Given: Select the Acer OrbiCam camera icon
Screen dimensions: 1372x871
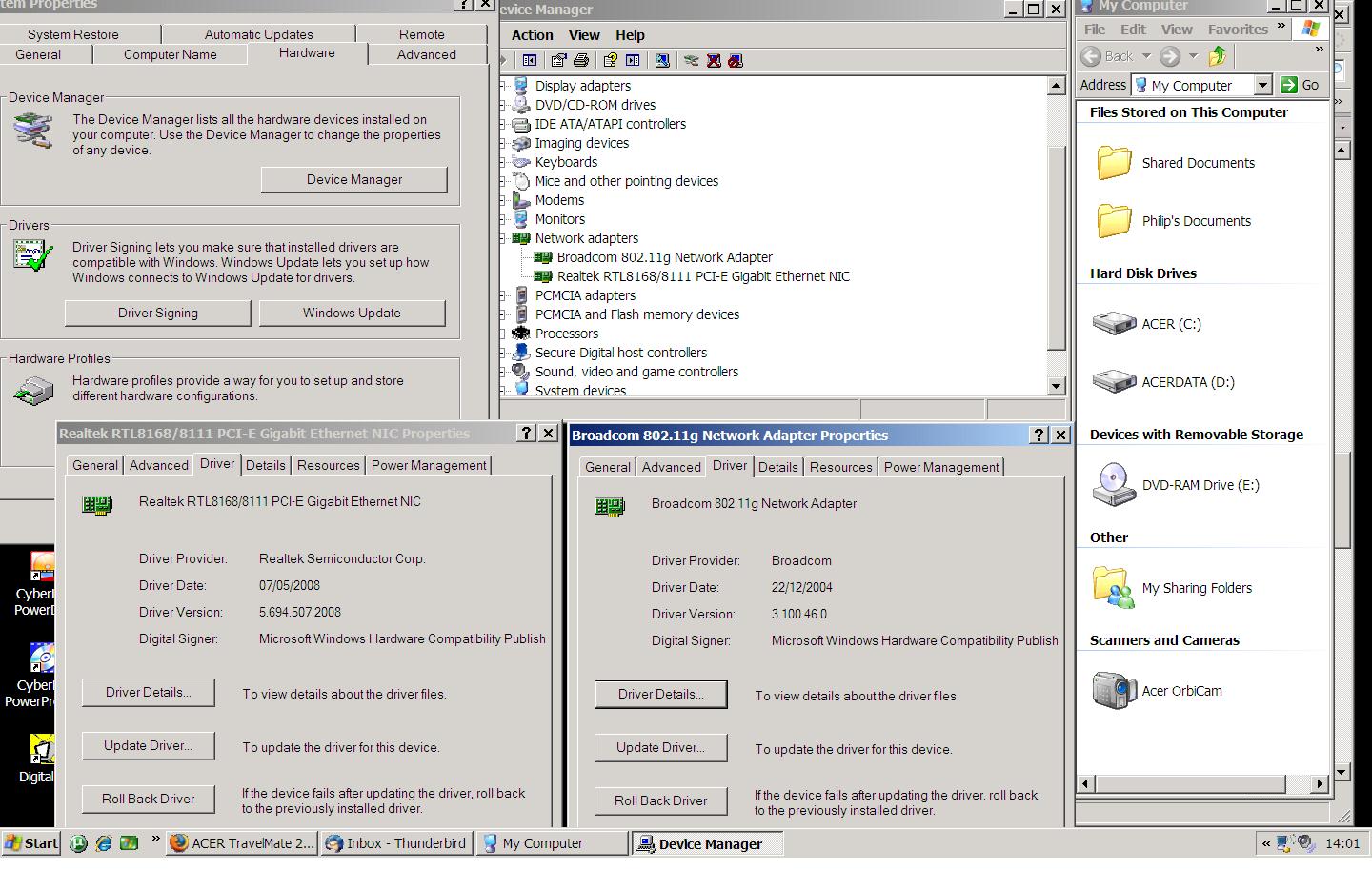Looking at the screenshot, I should [1113, 691].
